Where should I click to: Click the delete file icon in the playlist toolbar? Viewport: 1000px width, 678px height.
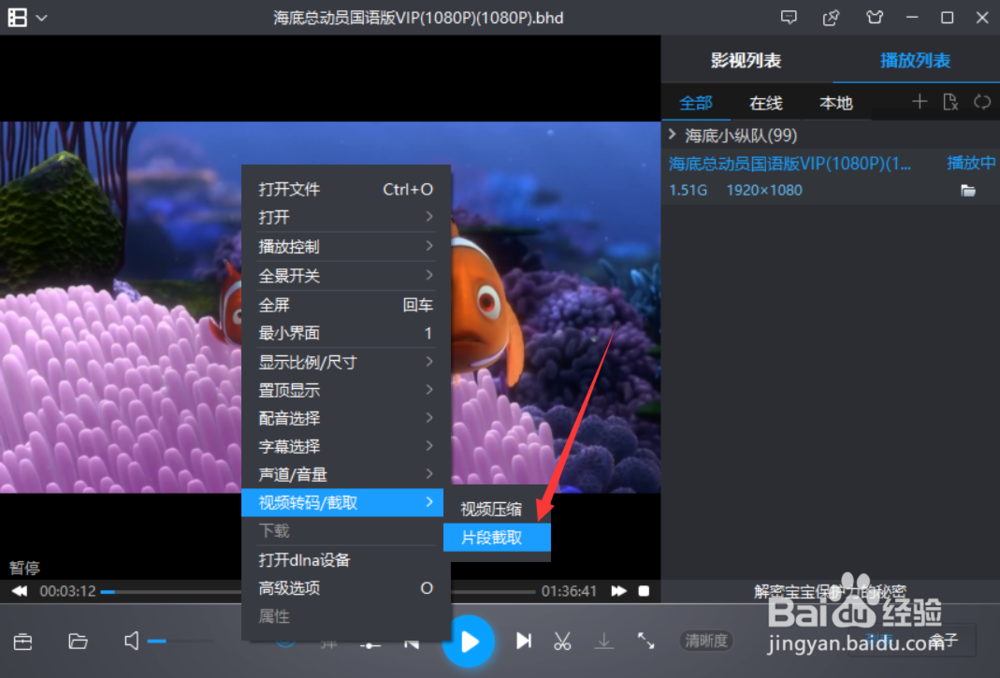[950, 101]
